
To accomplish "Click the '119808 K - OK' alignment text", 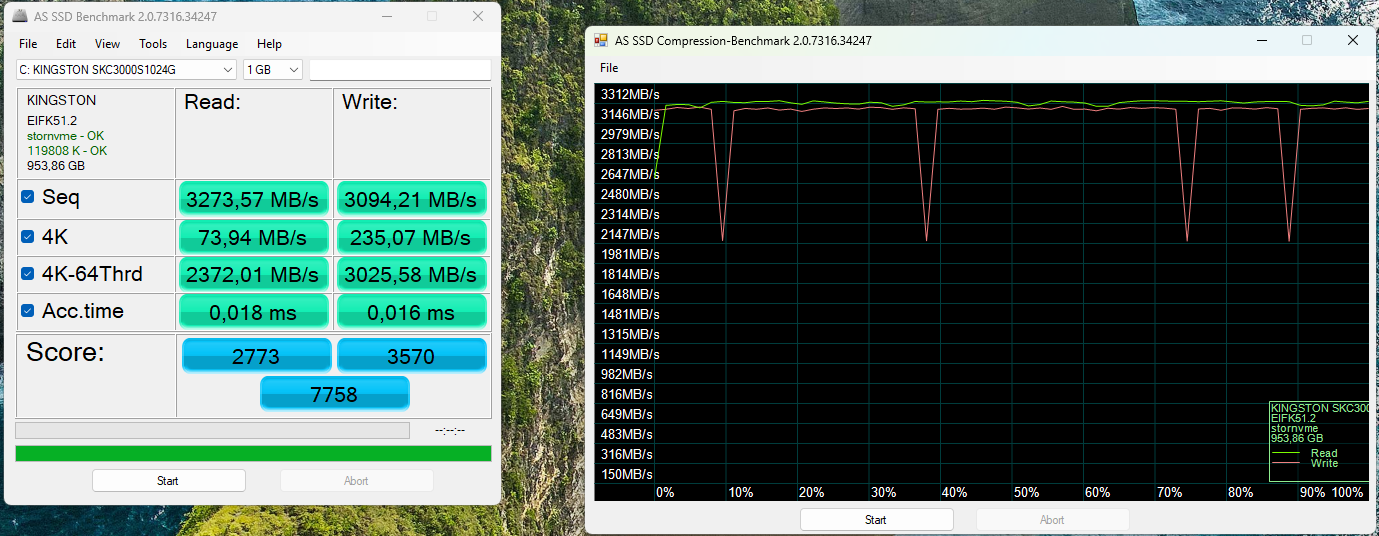I will (x=67, y=151).
